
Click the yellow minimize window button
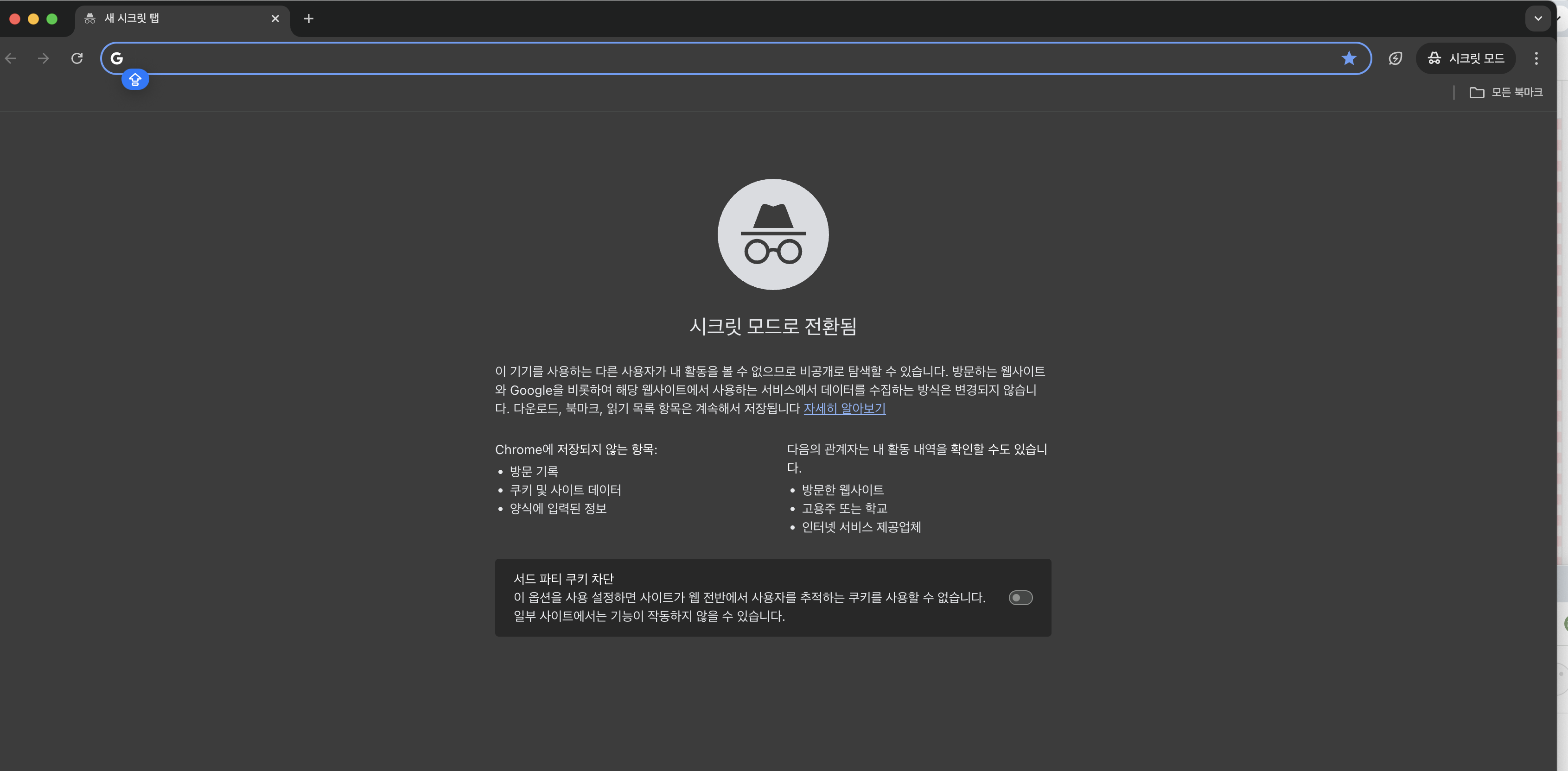(33, 19)
